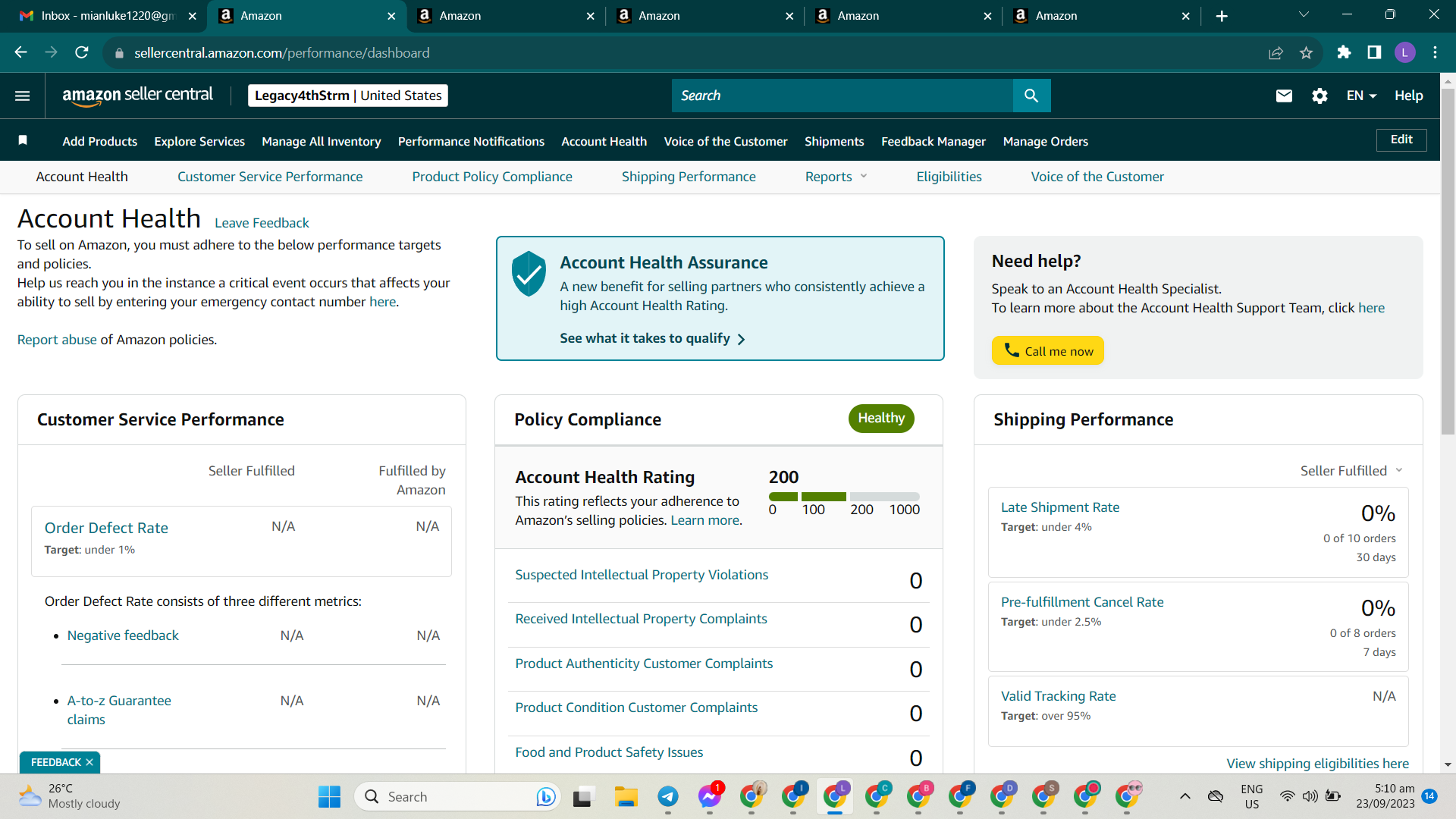The height and width of the screenshot is (819, 1456).
Task: Open Voice of the Customer sub-tab
Action: [1097, 177]
